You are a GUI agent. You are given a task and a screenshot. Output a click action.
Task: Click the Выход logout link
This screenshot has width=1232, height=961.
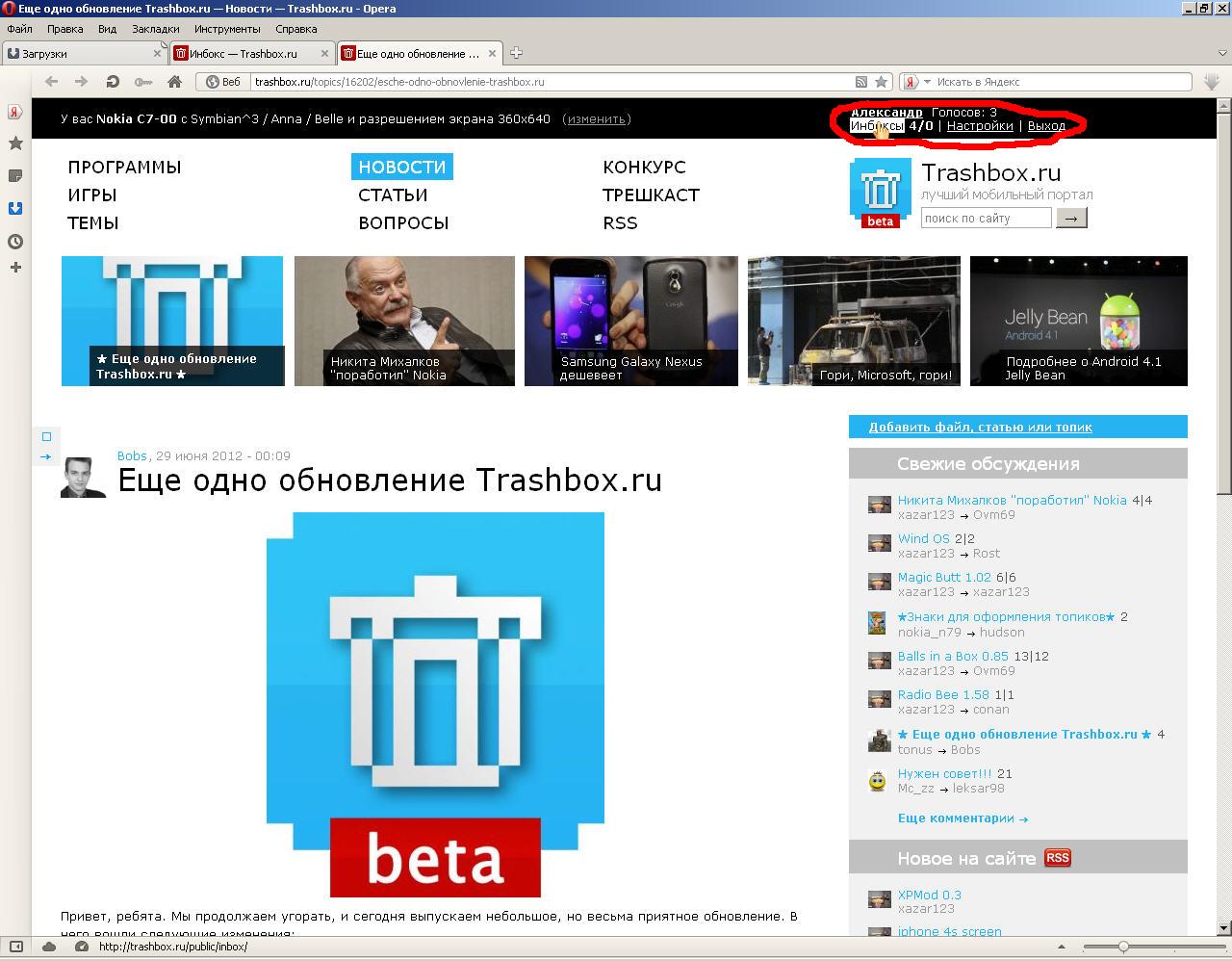[1046, 126]
